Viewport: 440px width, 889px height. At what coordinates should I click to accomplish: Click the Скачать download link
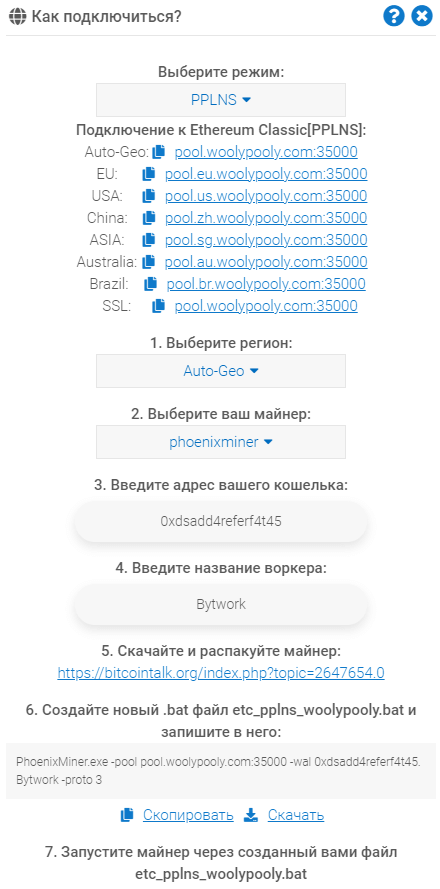295,815
